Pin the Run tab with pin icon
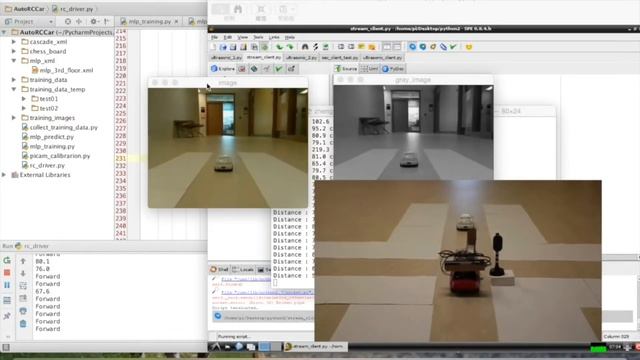Image resolution: width=640 pixels, height=360 pixels. click(x=7, y=316)
